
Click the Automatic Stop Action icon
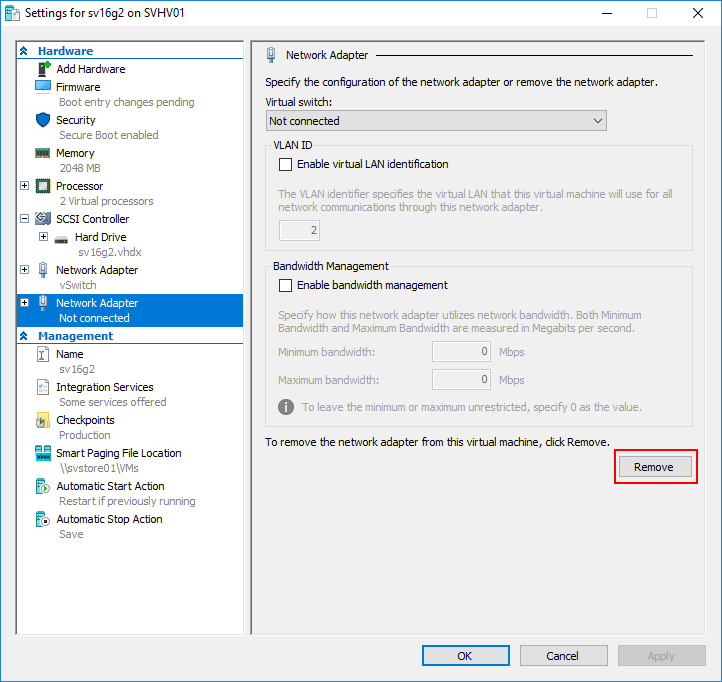43,519
